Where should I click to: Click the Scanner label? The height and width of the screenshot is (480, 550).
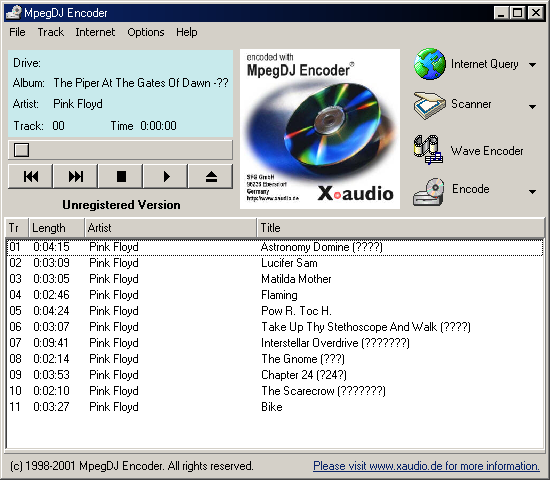(x=471, y=104)
